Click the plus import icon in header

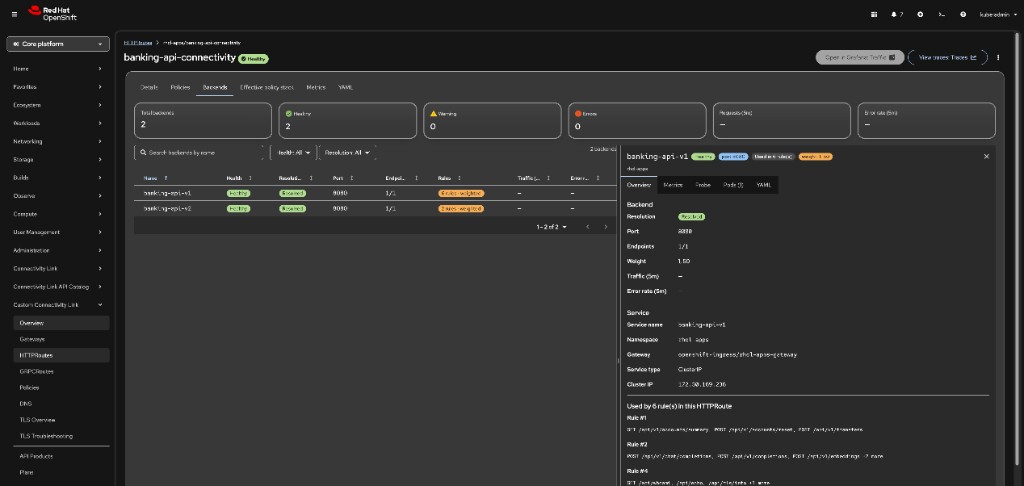[920, 14]
